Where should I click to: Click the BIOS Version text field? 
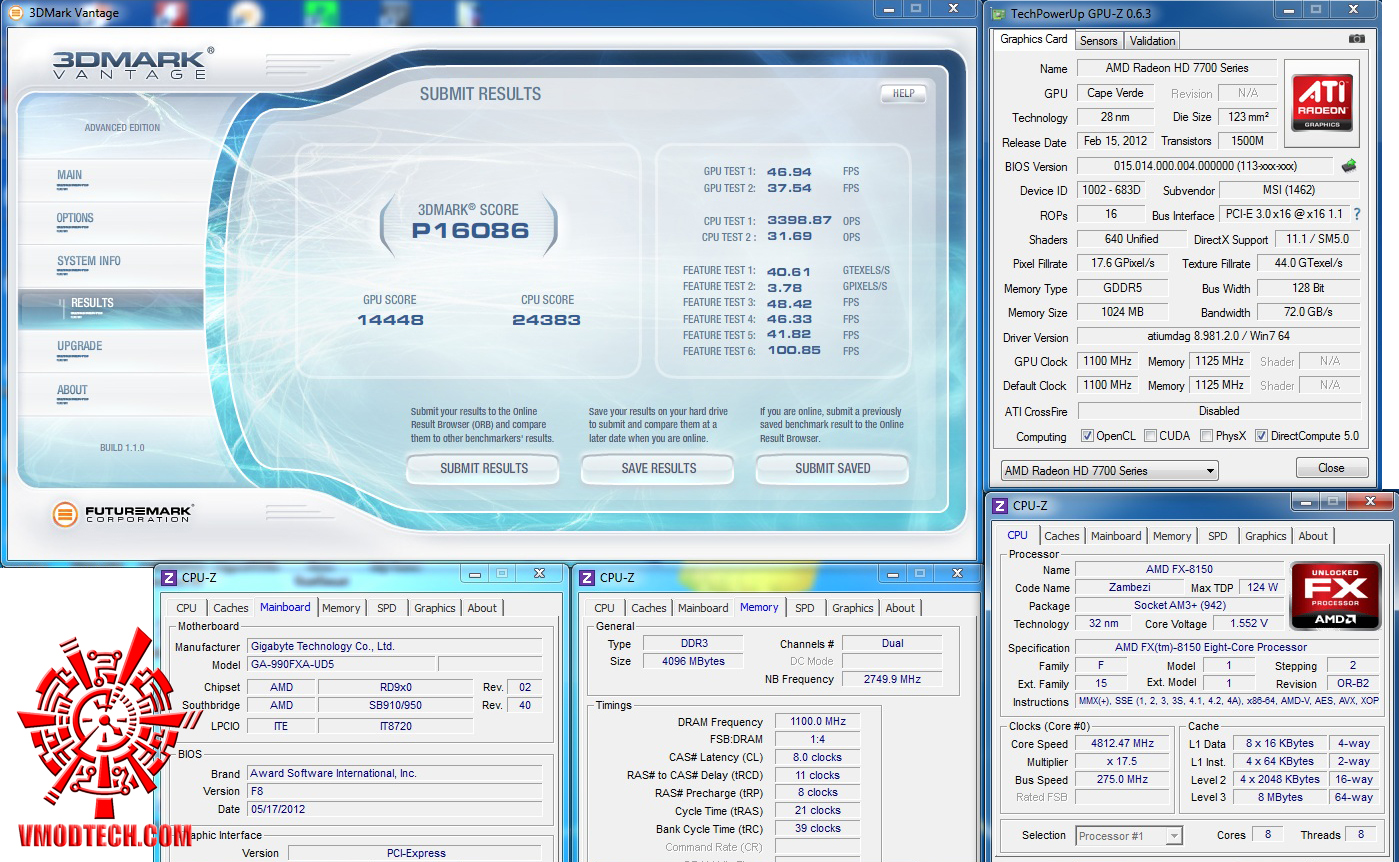(1204, 167)
